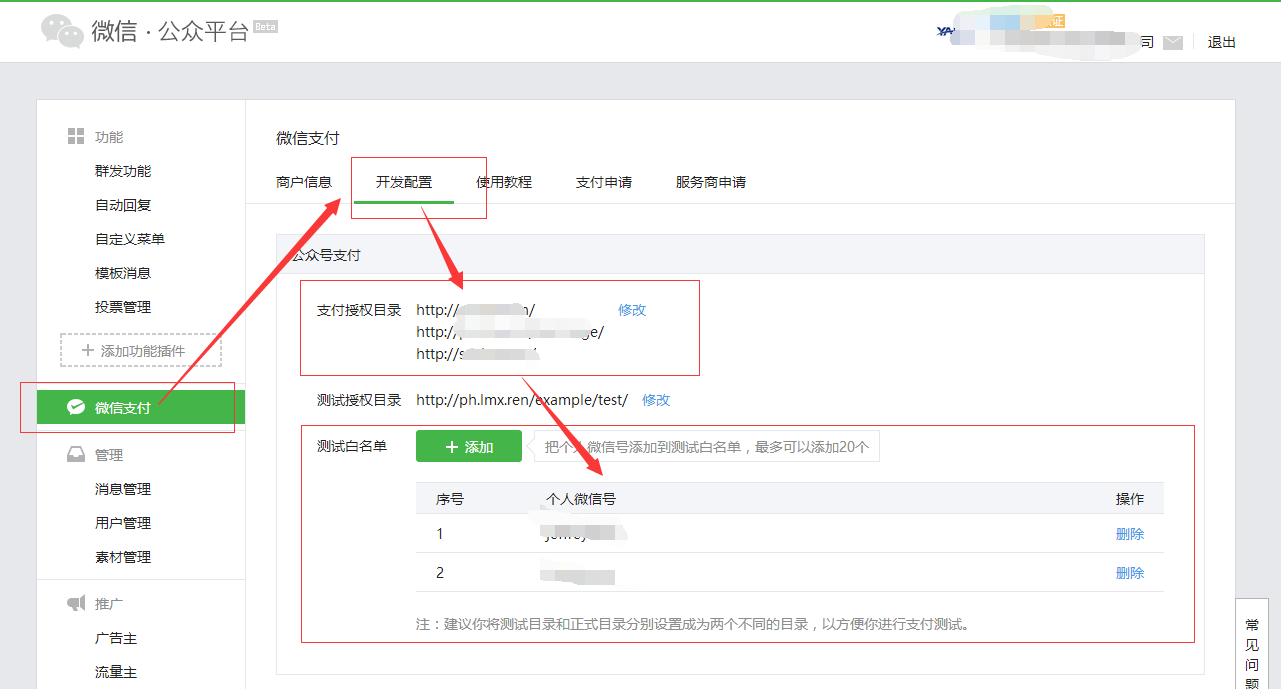
Task: Delete whitelist entry number 1
Action: point(1130,534)
